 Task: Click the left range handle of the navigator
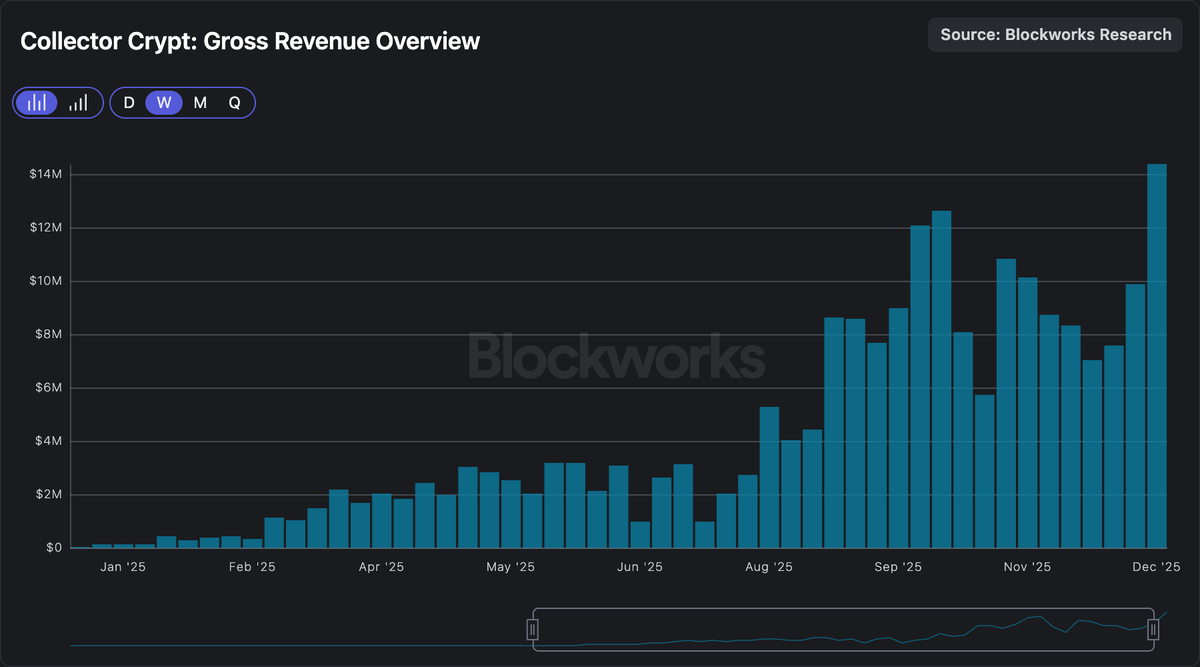pos(533,629)
